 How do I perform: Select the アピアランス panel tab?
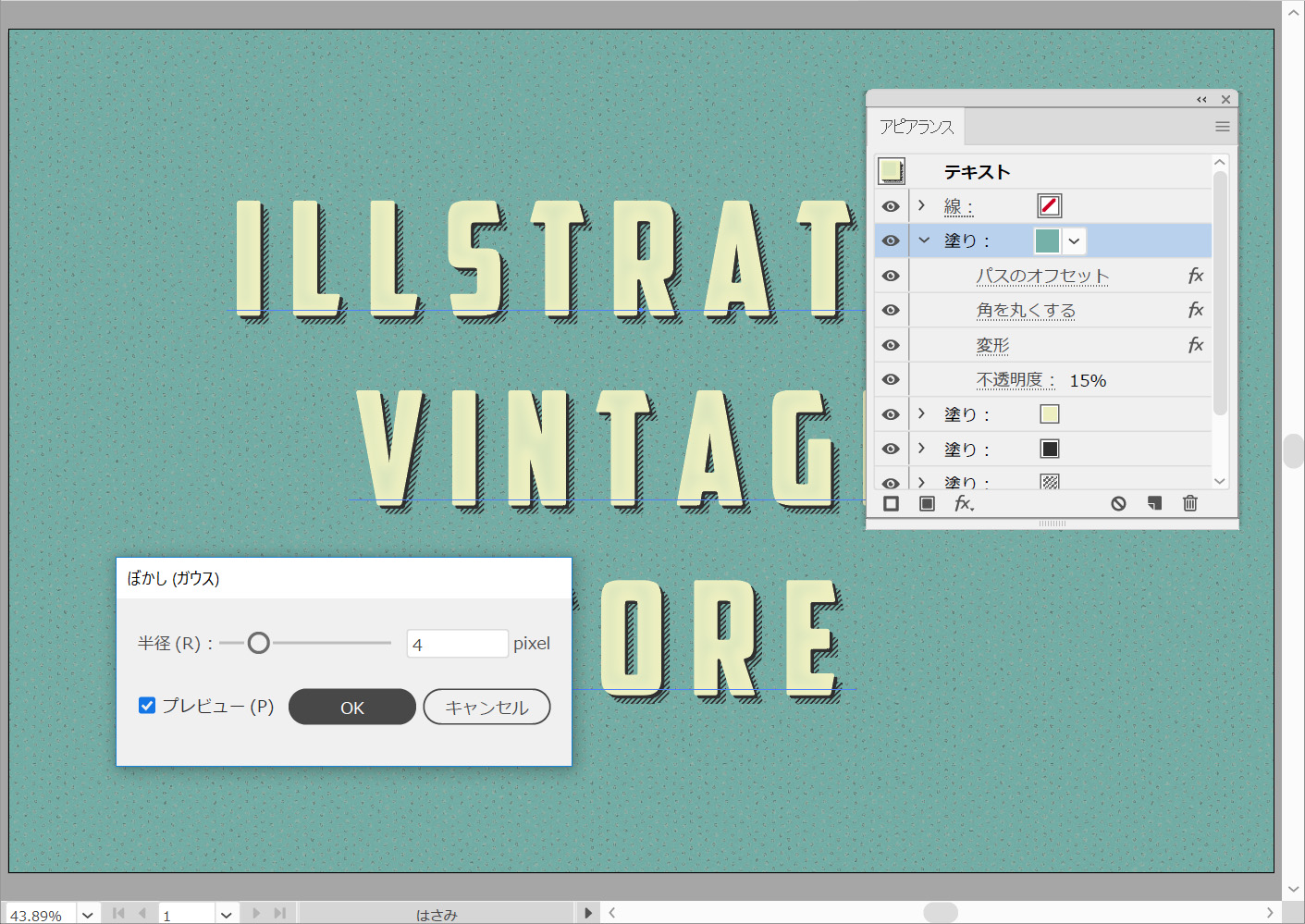916,127
